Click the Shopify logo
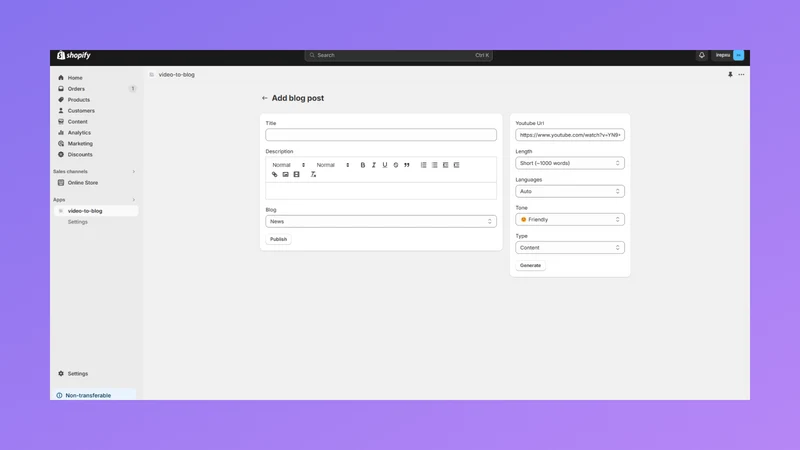Image resolution: width=800 pixels, height=450 pixels. (x=73, y=55)
